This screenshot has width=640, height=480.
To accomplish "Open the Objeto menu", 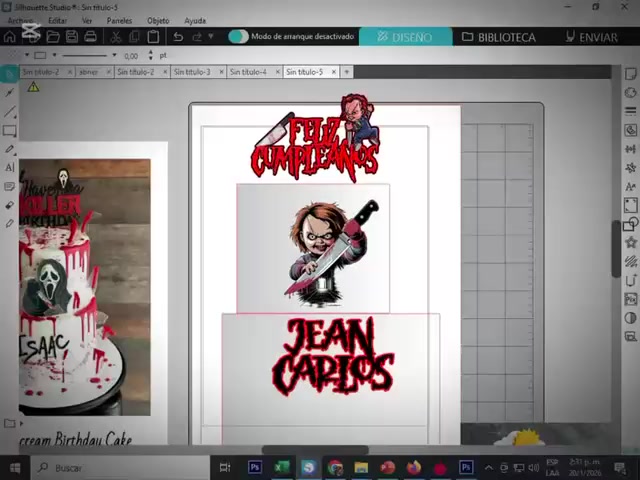I will click(158, 20).
